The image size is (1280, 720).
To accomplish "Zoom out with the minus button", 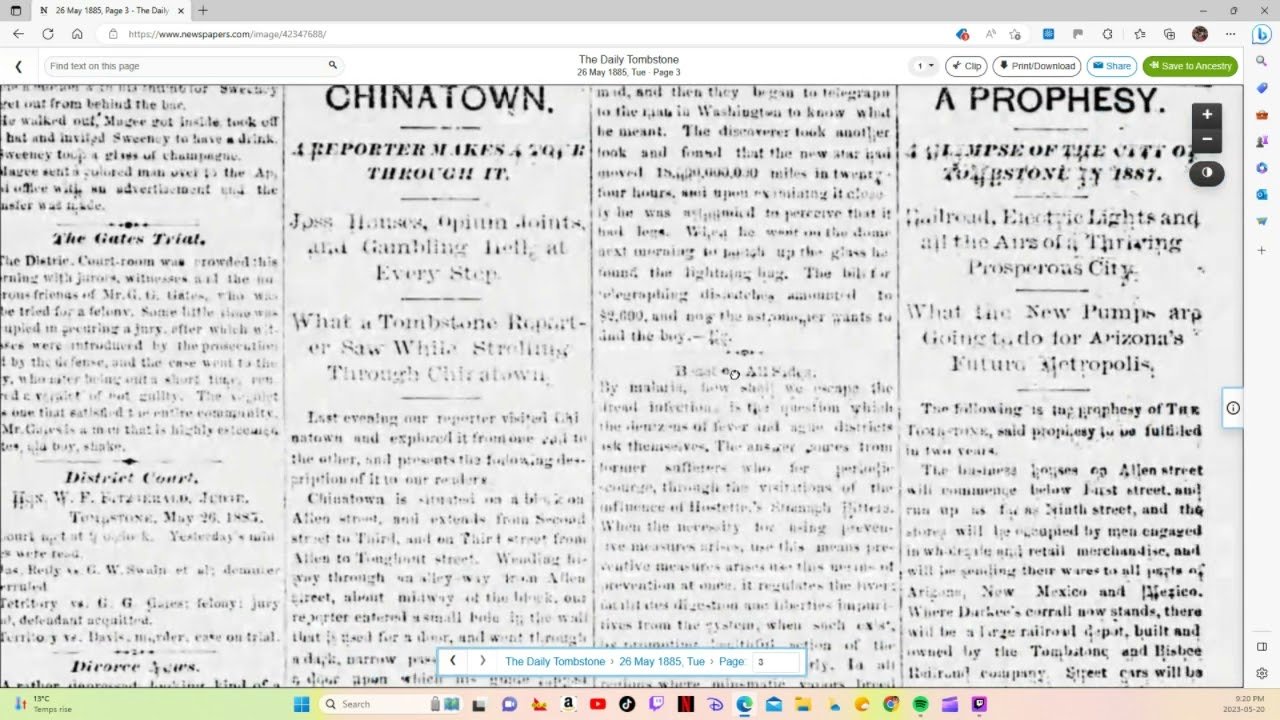I will pyautogui.click(x=1207, y=140).
